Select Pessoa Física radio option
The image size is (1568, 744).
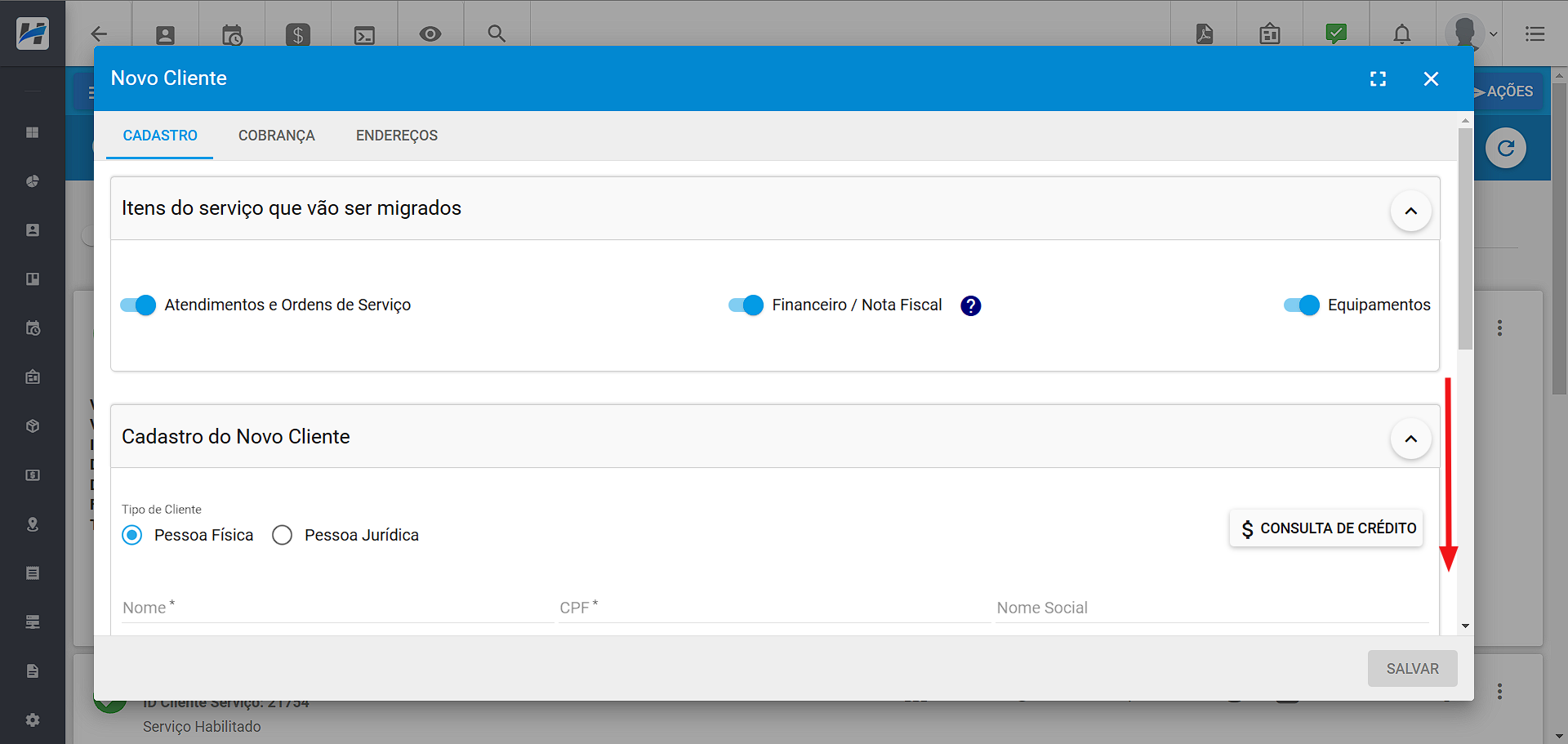[x=131, y=535]
